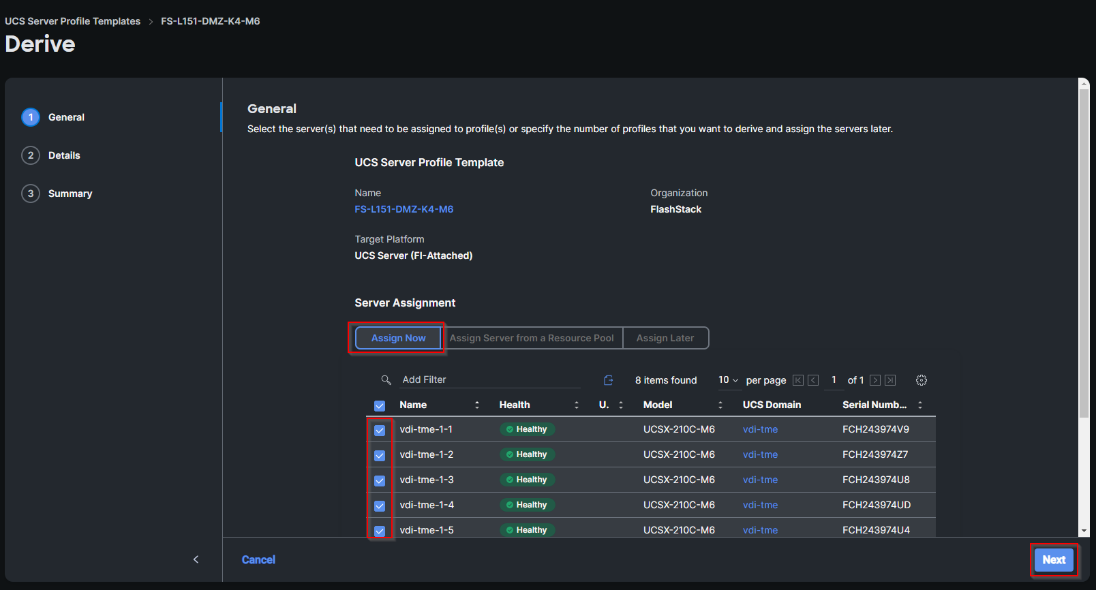Click the export table icon
Screen dimensions: 1096x590
[x=608, y=380]
